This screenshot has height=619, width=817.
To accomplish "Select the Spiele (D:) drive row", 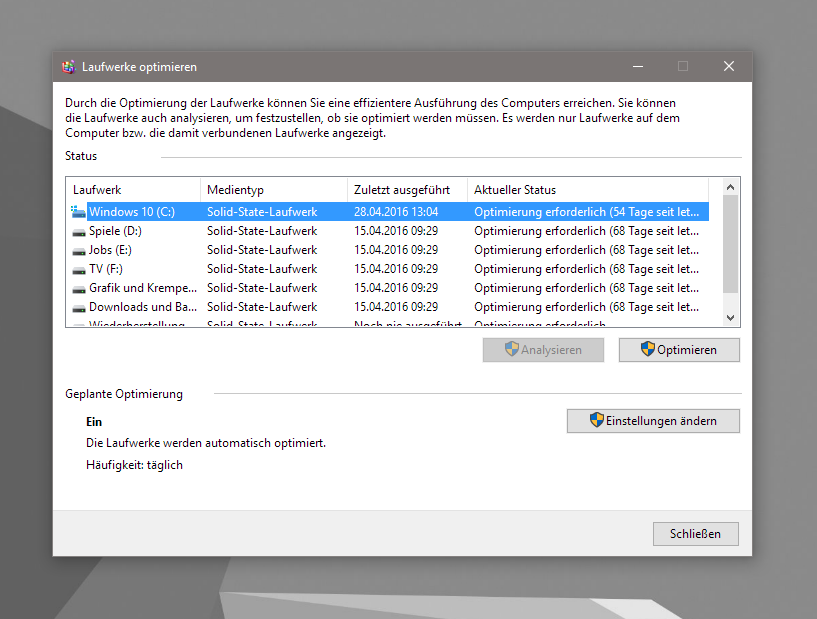I will [x=389, y=231].
